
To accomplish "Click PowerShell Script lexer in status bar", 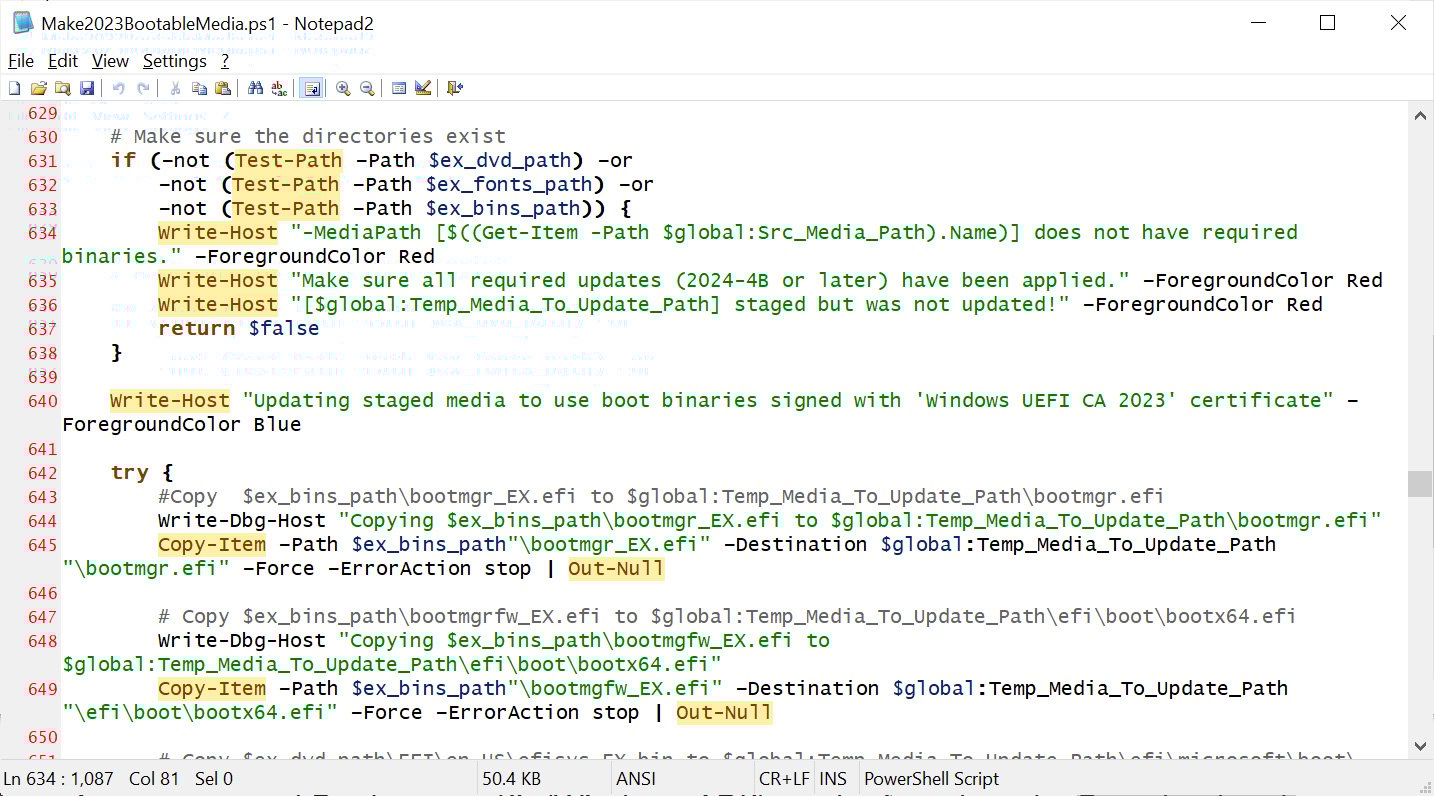I will [931, 779].
